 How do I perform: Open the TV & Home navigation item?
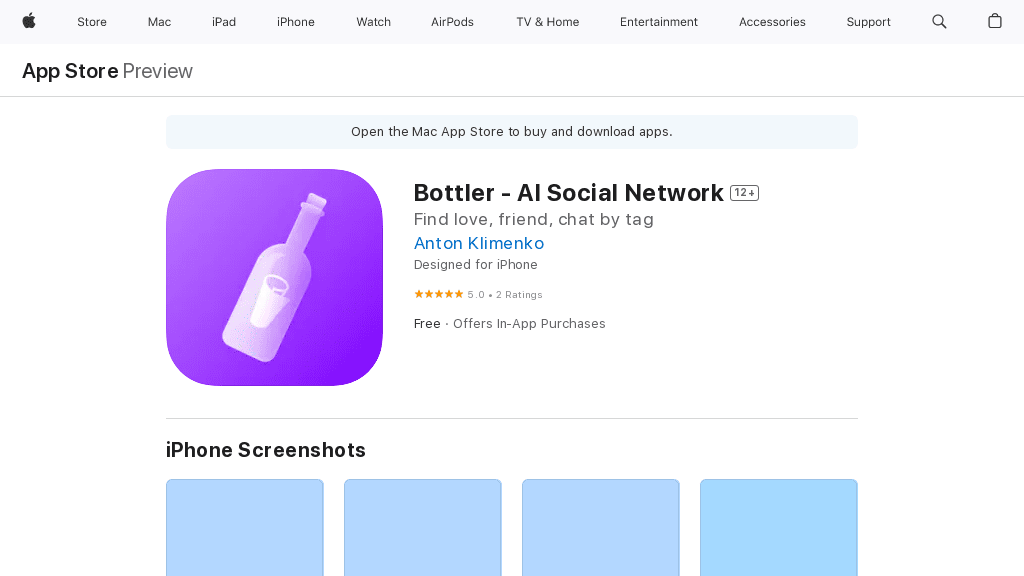tap(547, 21)
